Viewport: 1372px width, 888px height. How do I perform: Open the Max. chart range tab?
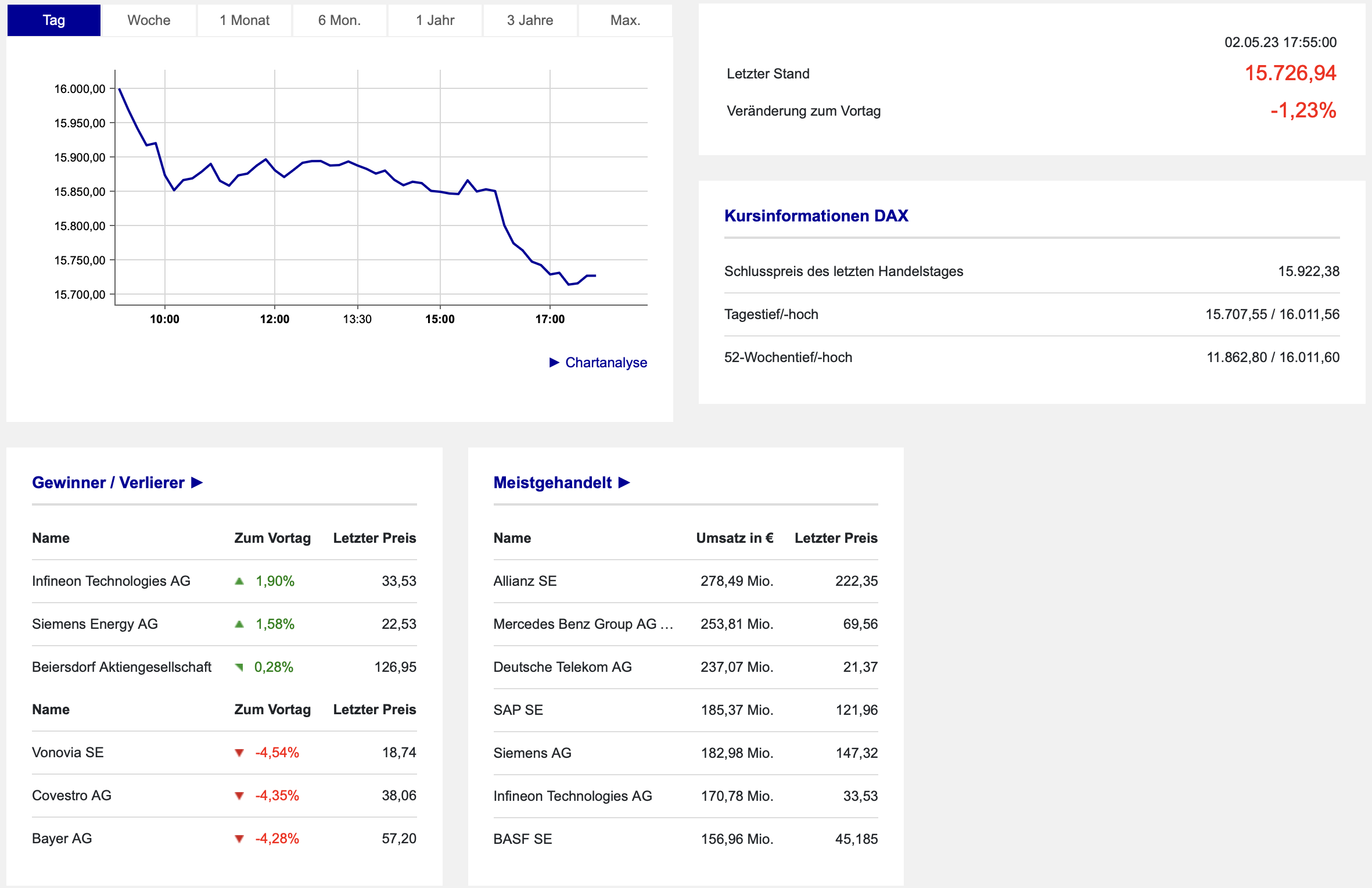[x=625, y=20]
